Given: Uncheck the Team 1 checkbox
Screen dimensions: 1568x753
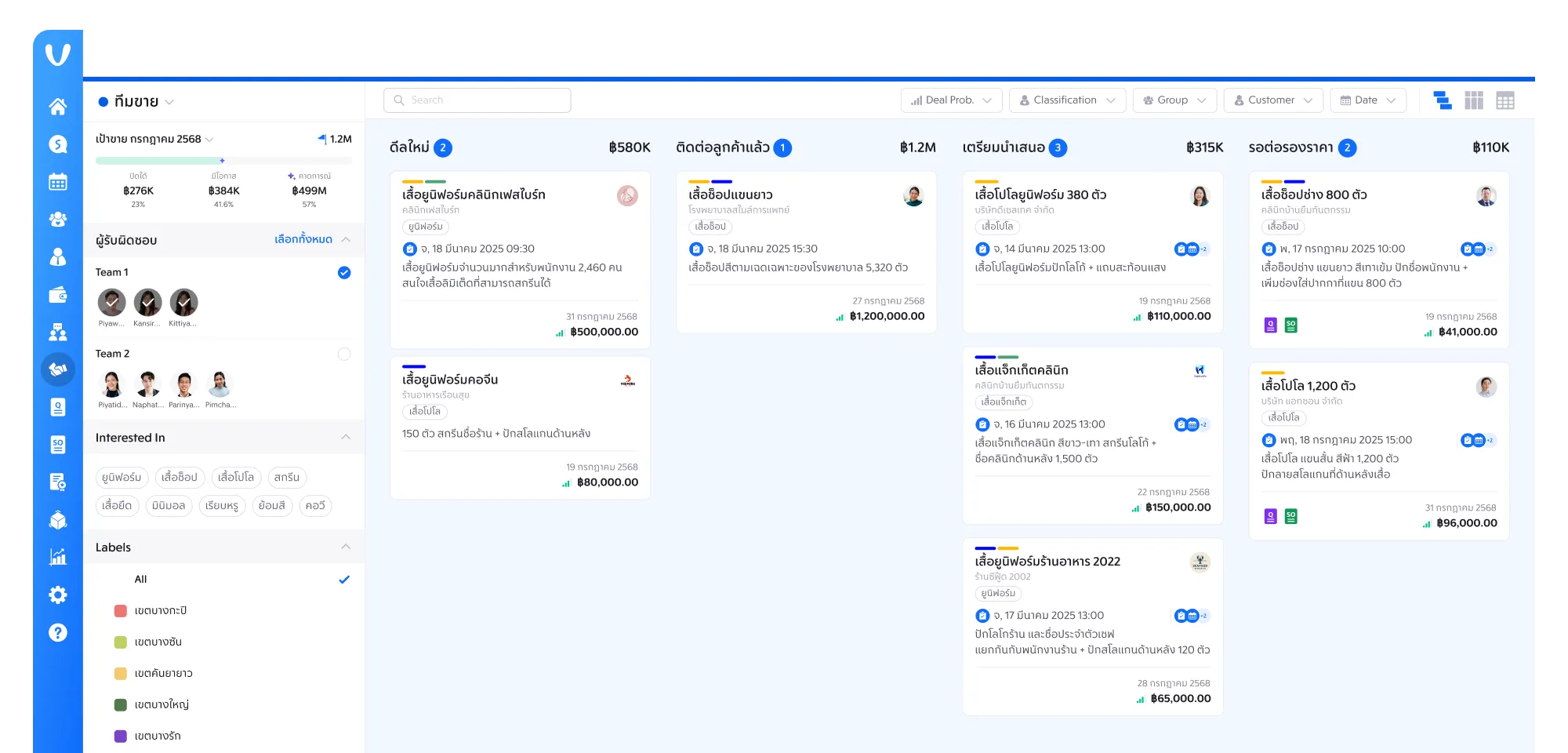Looking at the screenshot, I should click(344, 272).
